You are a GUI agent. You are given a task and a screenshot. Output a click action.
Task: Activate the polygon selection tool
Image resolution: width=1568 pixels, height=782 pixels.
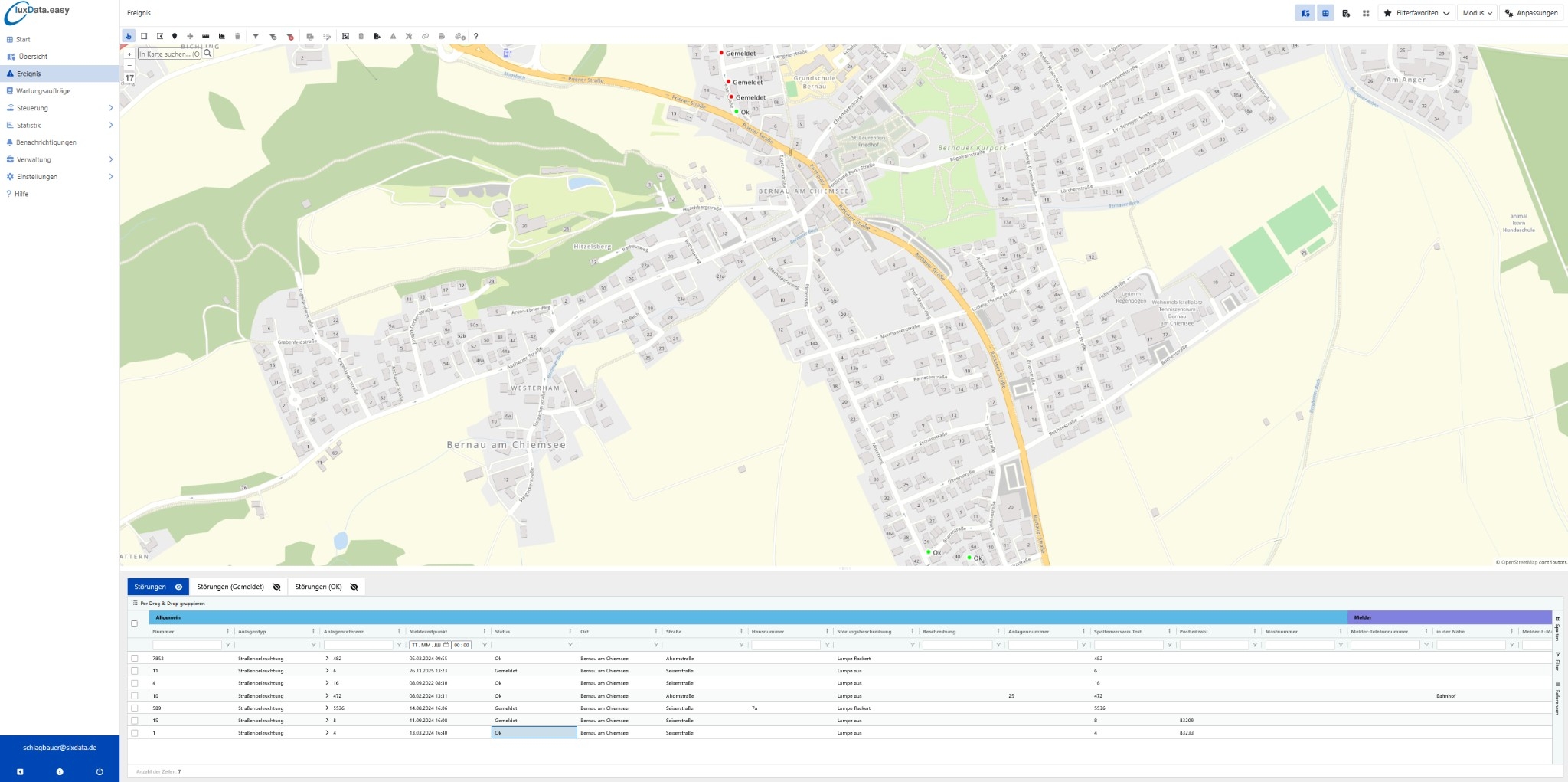(159, 36)
